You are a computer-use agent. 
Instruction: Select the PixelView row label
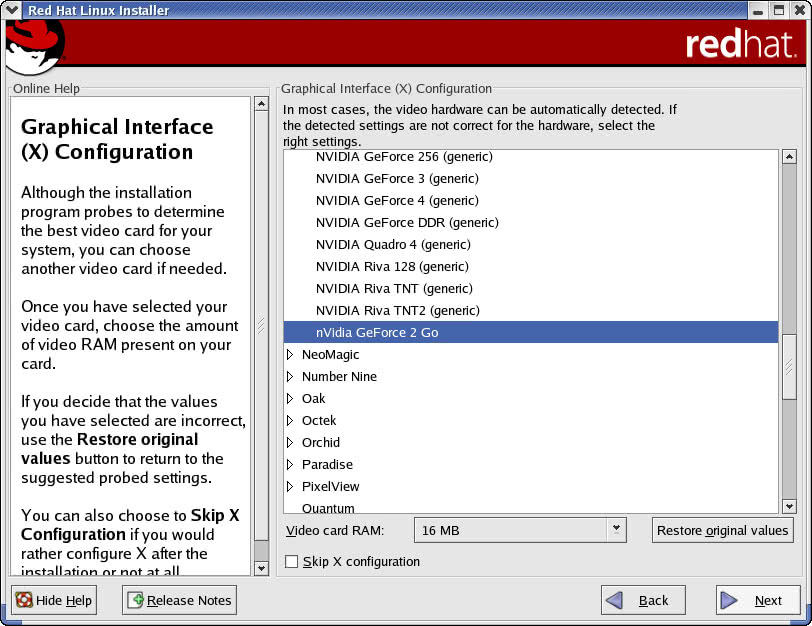[x=330, y=487]
